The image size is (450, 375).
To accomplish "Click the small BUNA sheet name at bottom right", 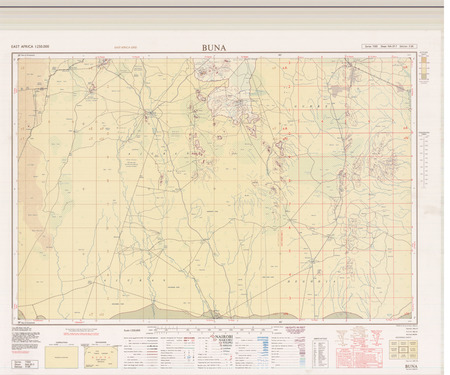I will pos(411,366).
